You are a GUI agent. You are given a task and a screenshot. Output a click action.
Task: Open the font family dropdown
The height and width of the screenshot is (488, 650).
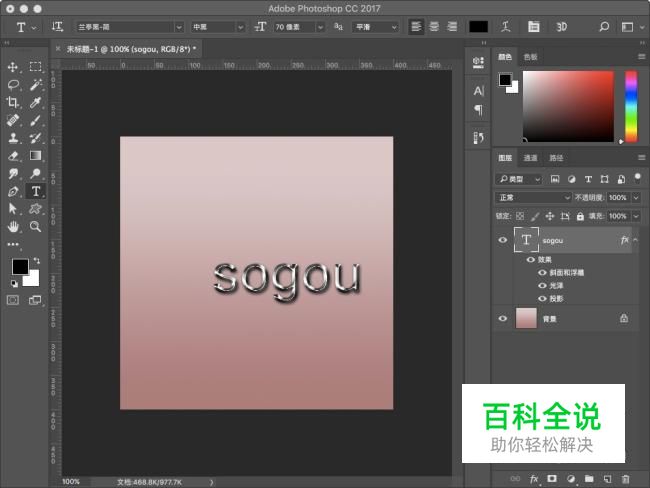click(179, 27)
